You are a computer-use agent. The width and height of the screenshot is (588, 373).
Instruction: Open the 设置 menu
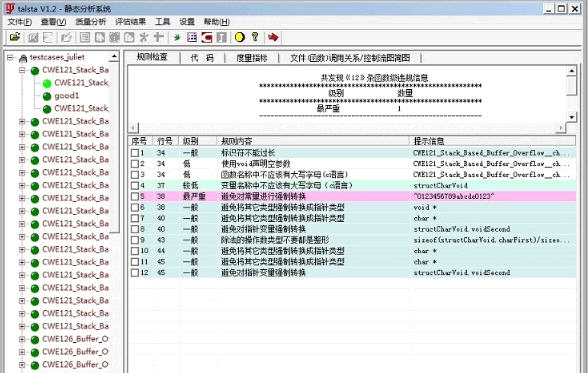(187, 22)
